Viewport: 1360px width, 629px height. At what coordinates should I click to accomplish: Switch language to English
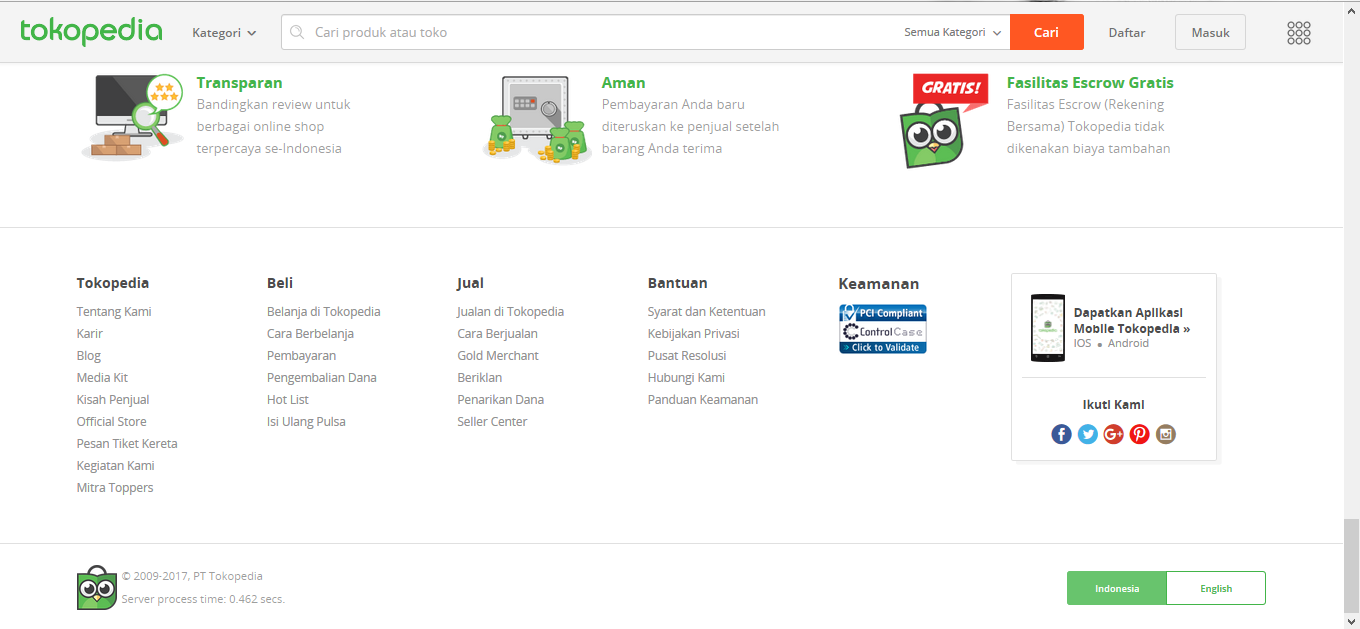pyautogui.click(x=1216, y=588)
